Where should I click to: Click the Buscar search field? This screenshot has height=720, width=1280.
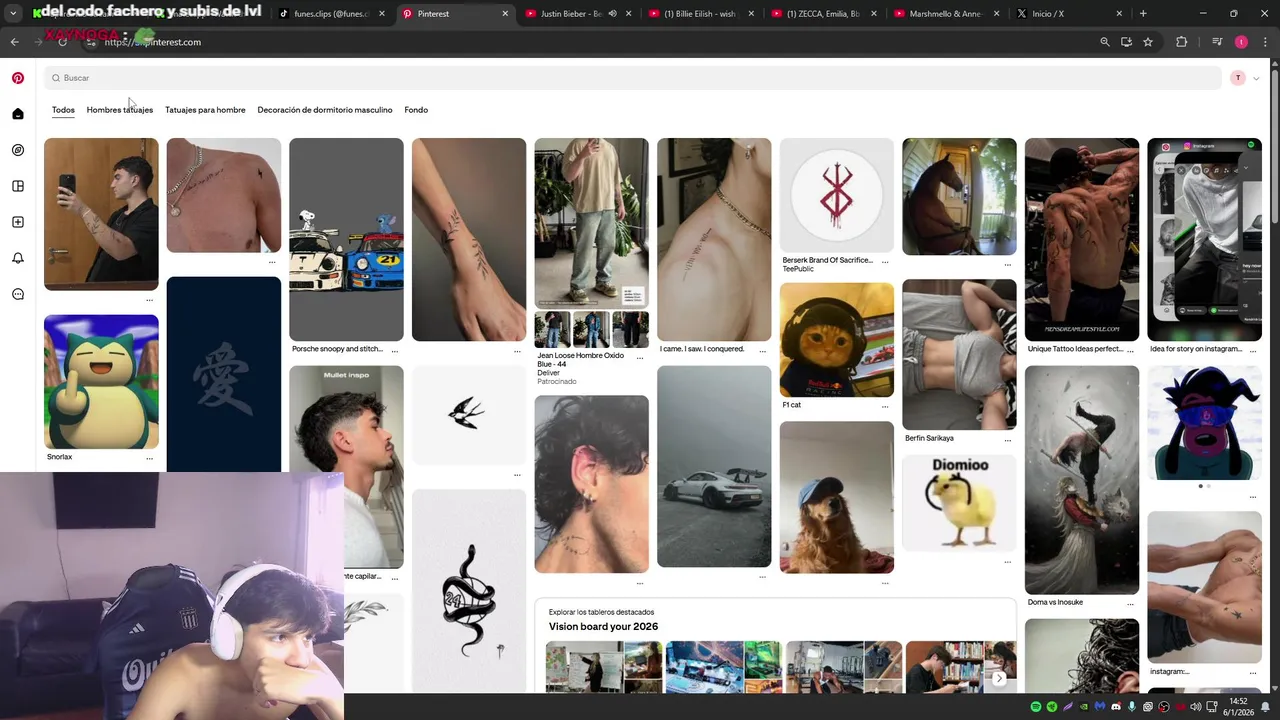pyautogui.click(x=633, y=78)
